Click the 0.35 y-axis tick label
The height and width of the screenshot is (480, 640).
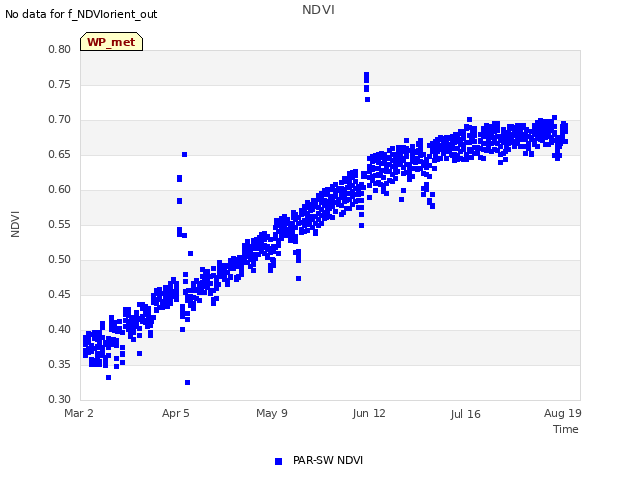[x=60, y=364]
